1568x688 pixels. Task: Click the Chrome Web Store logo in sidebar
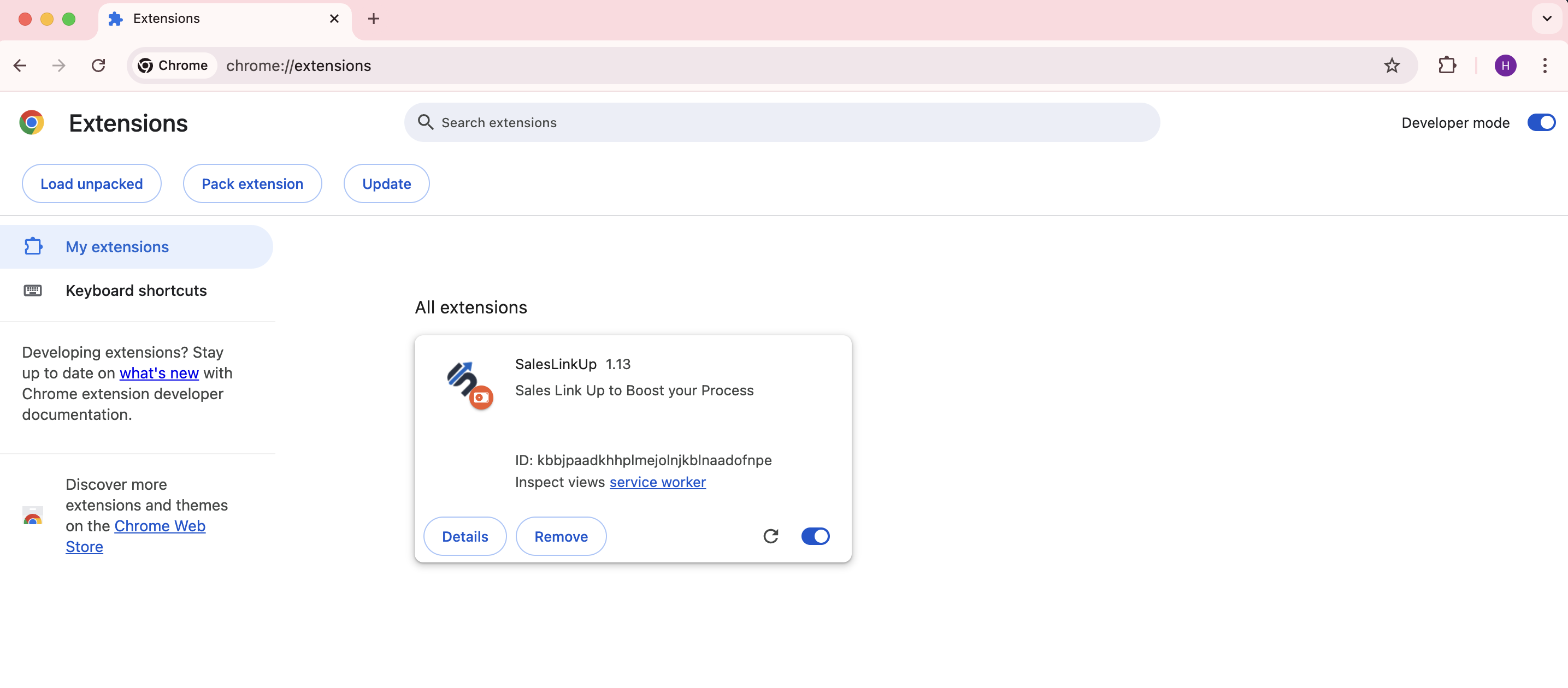pyautogui.click(x=32, y=517)
